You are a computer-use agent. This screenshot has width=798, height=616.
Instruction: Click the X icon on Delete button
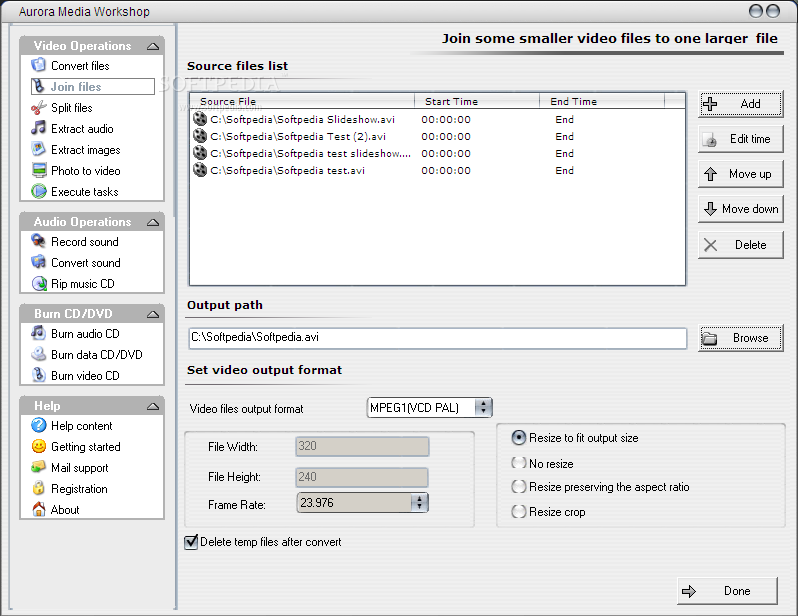pyautogui.click(x=710, y=245)
